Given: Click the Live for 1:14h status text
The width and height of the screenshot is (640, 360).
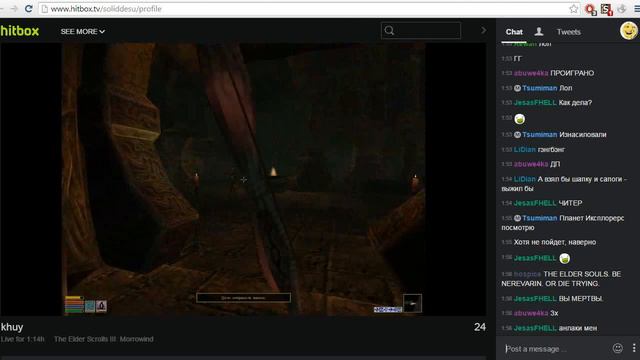Looking at the screenshot, I should click(22, 339).
